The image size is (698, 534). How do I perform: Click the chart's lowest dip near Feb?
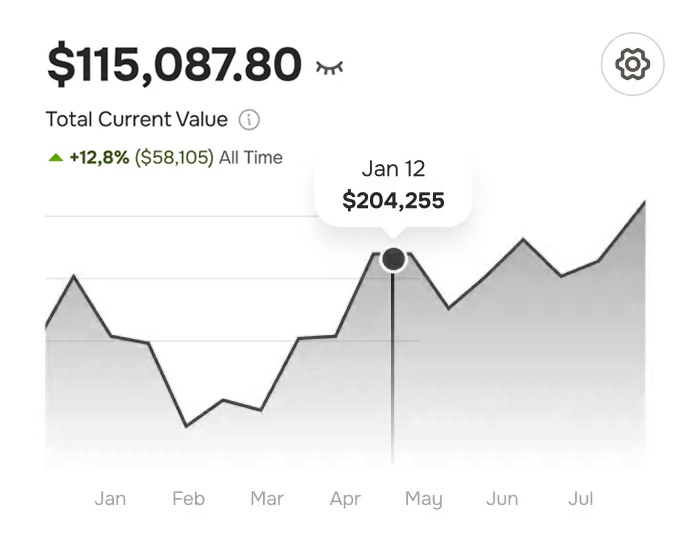[x=186, y=426]
